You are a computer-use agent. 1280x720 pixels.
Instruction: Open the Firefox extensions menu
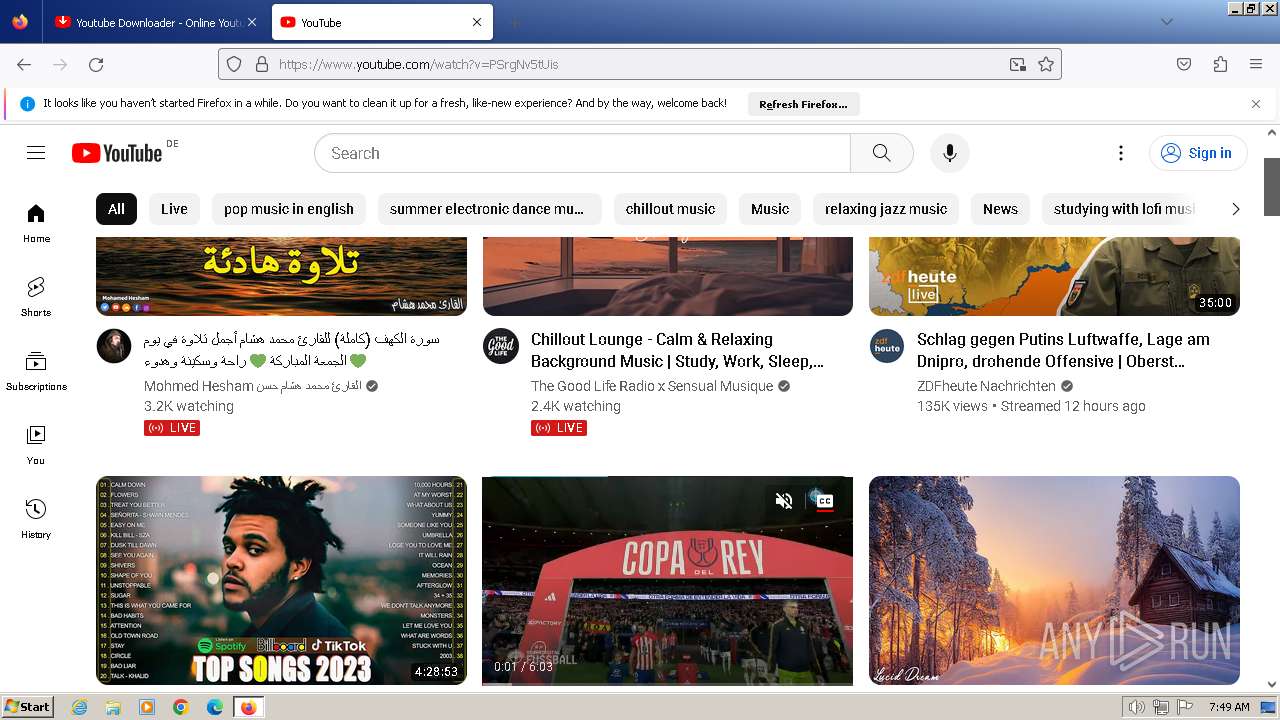click(1220, 64)
